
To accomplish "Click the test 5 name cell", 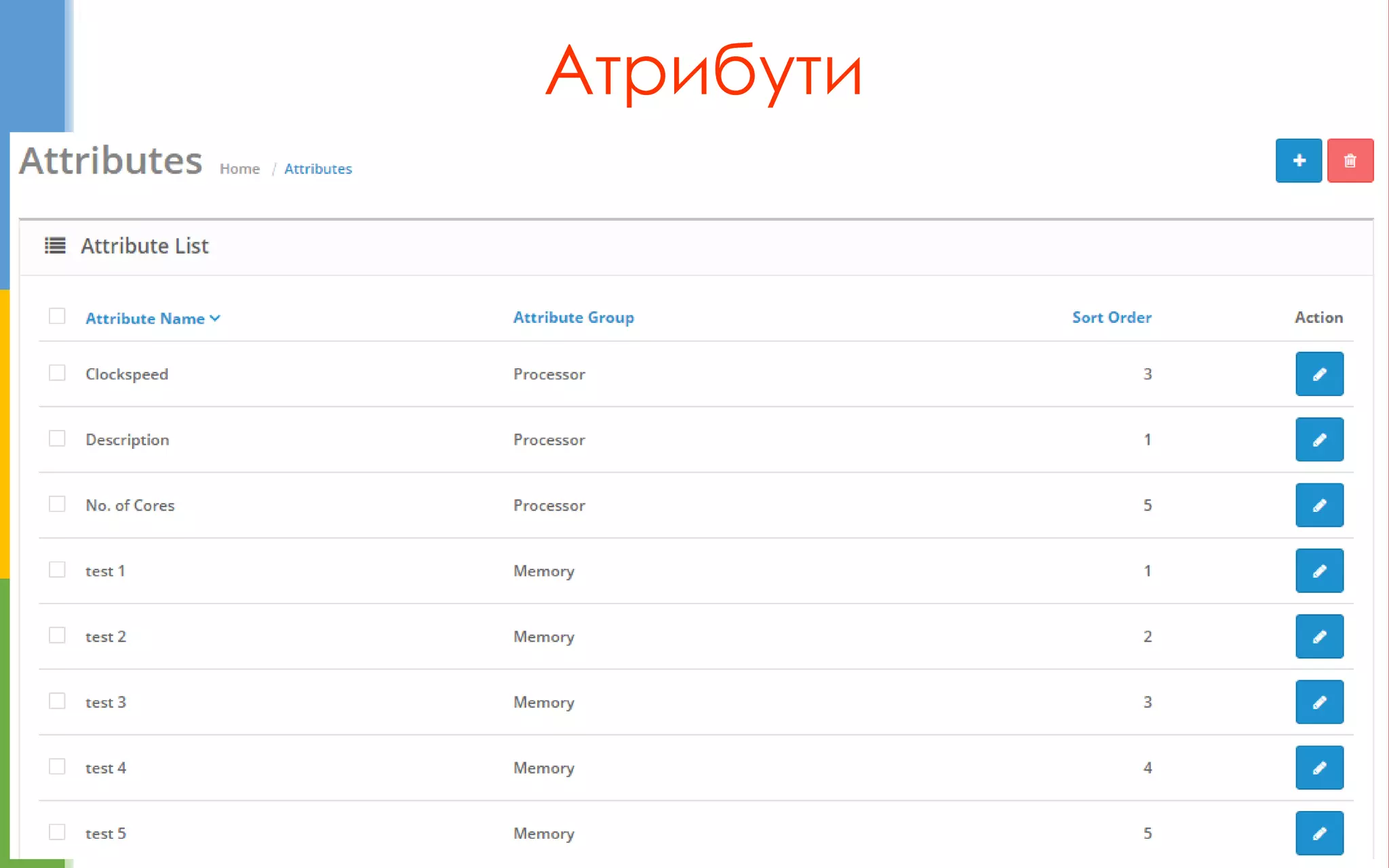I will [106, 833].
